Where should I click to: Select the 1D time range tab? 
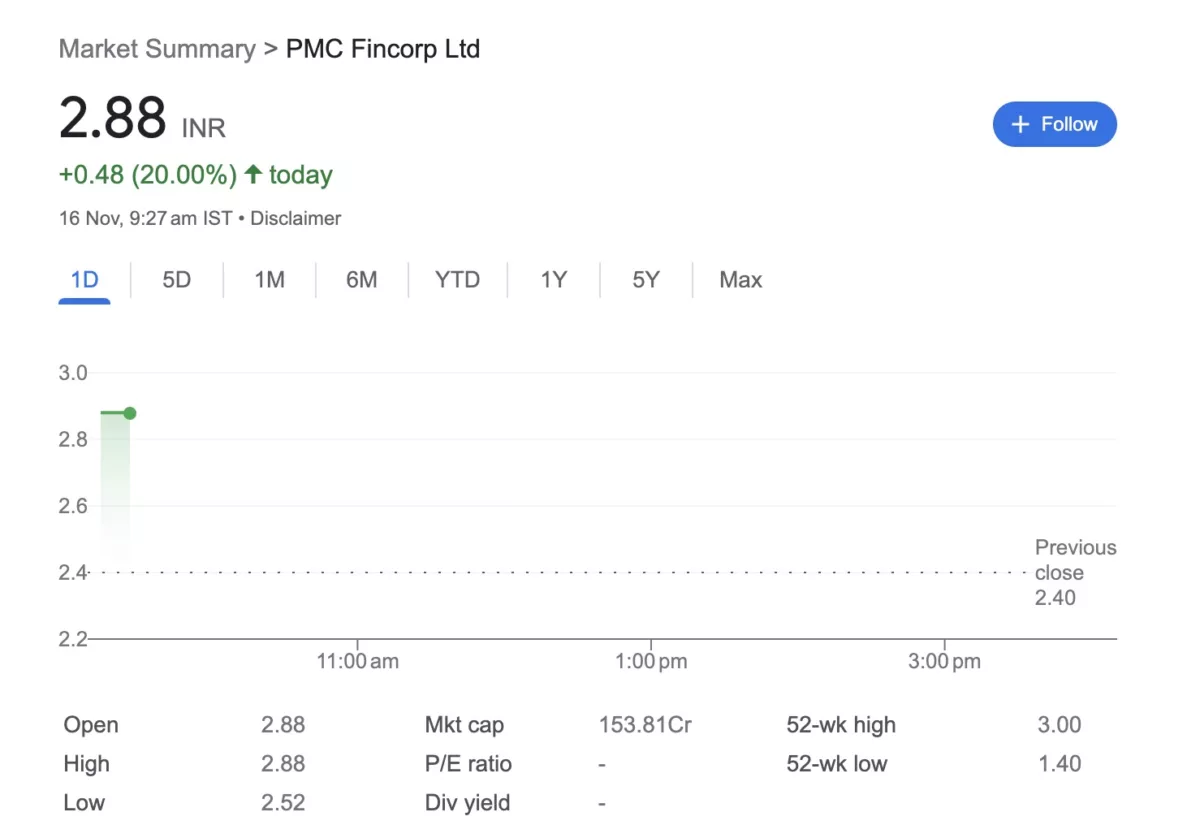[85, 280]
